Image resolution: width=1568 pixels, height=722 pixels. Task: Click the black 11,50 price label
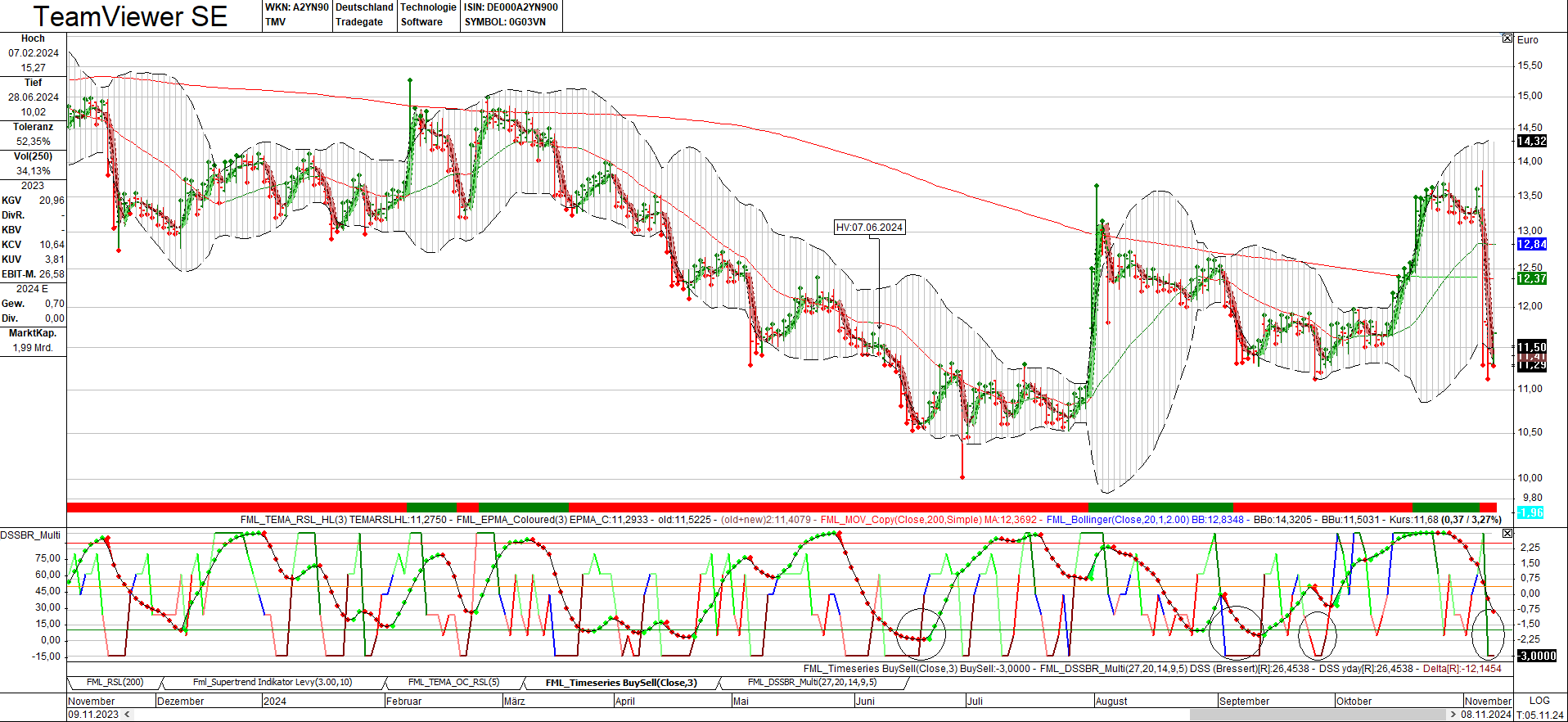pos(1532,346)
